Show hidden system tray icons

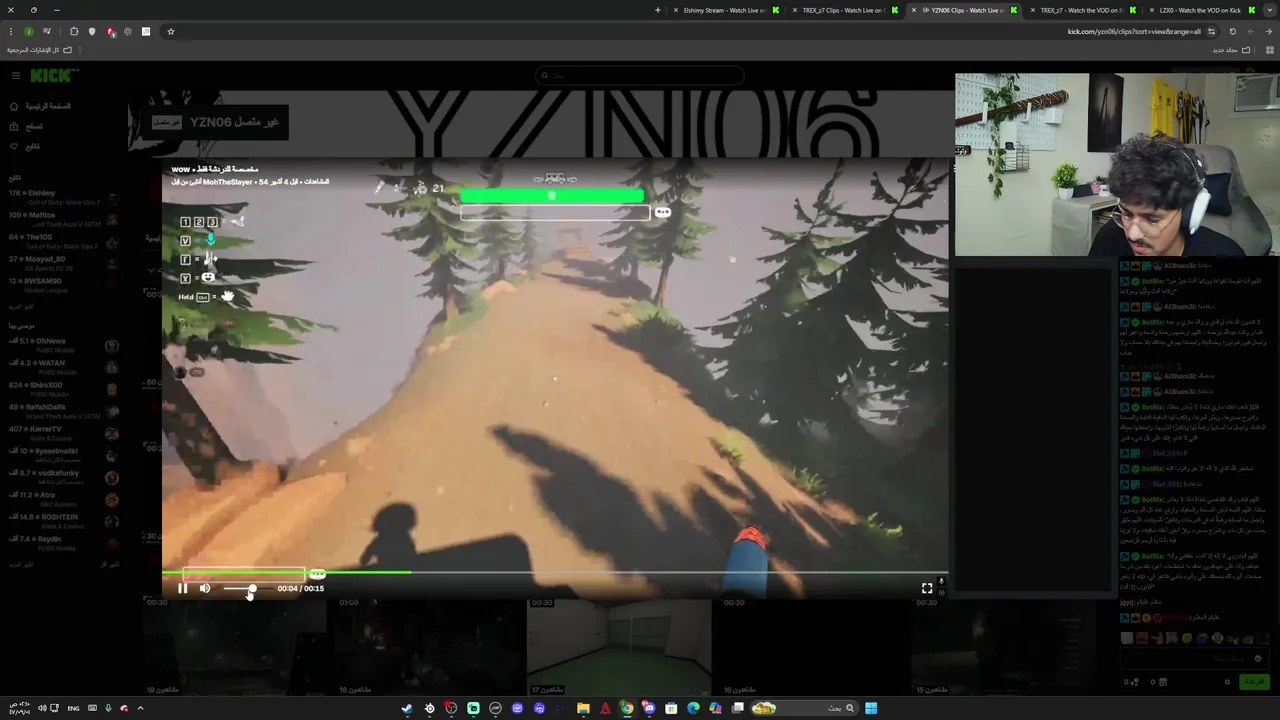click(140, 708)
